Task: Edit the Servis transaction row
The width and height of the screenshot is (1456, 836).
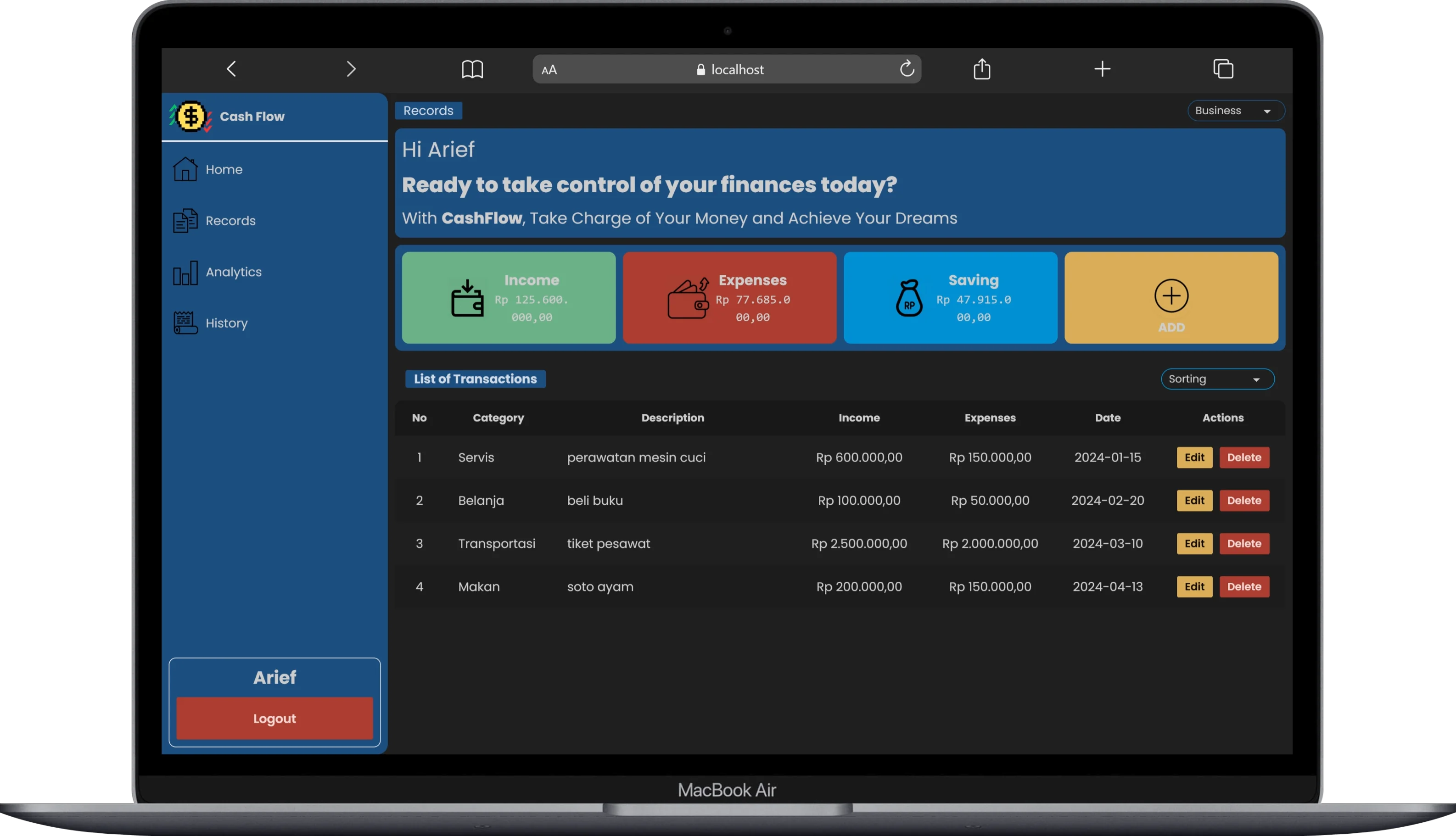Action: pos(1194,457)
